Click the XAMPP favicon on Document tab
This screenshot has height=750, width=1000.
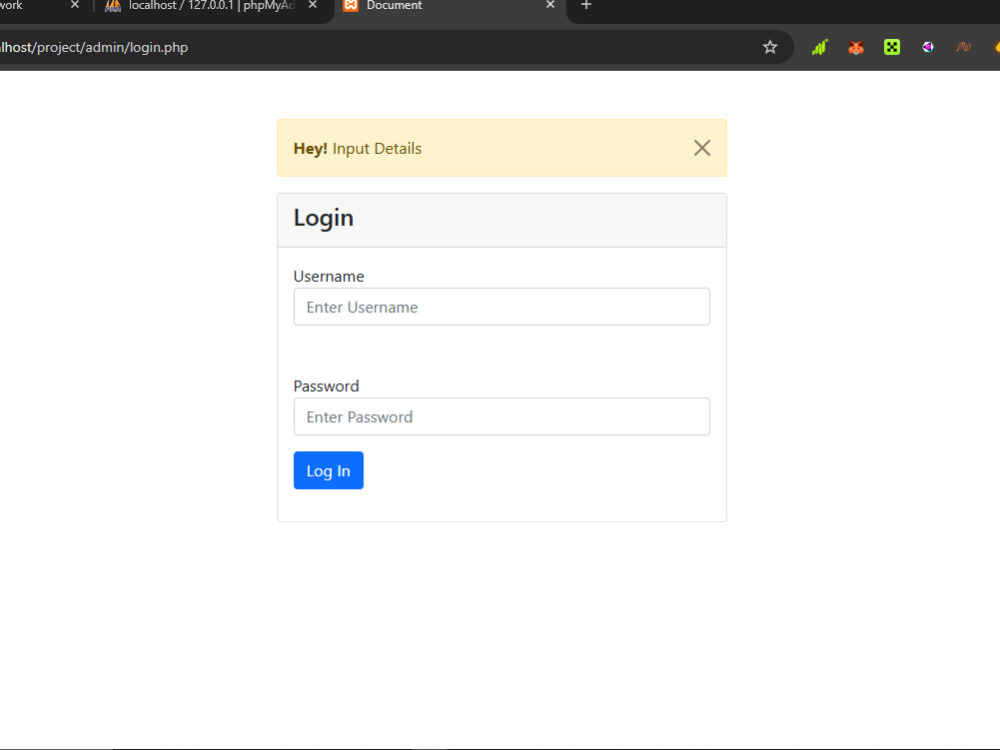click(350, 5)
